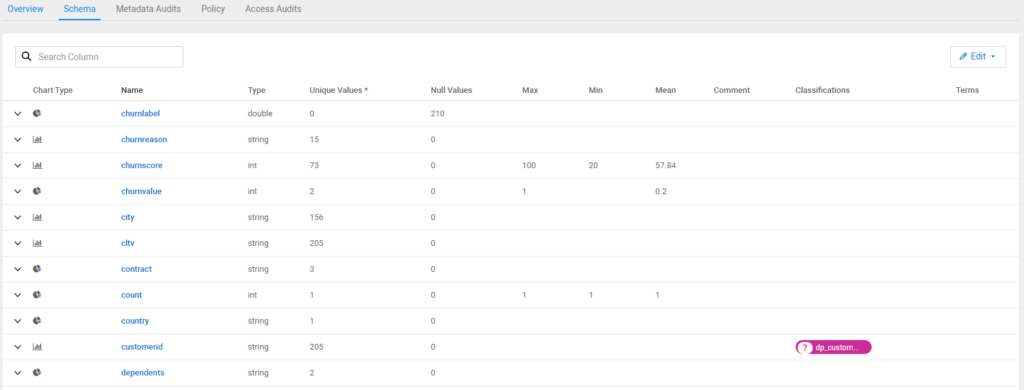1024x390 pixels.
Task: Click the Search Column input field
Action: tap(99, 57)
